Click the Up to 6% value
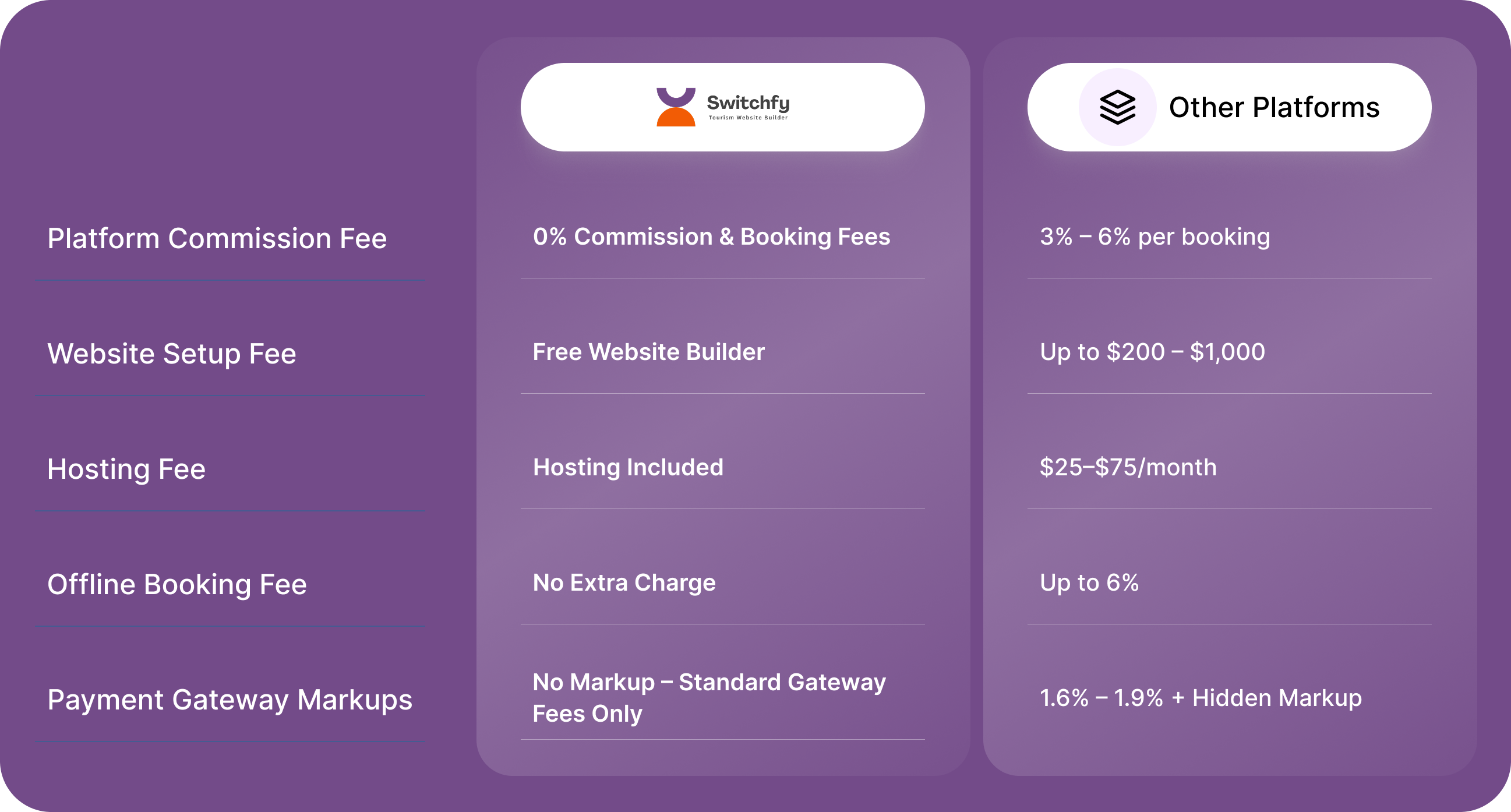1511x812 pixels. (1089, 582)
